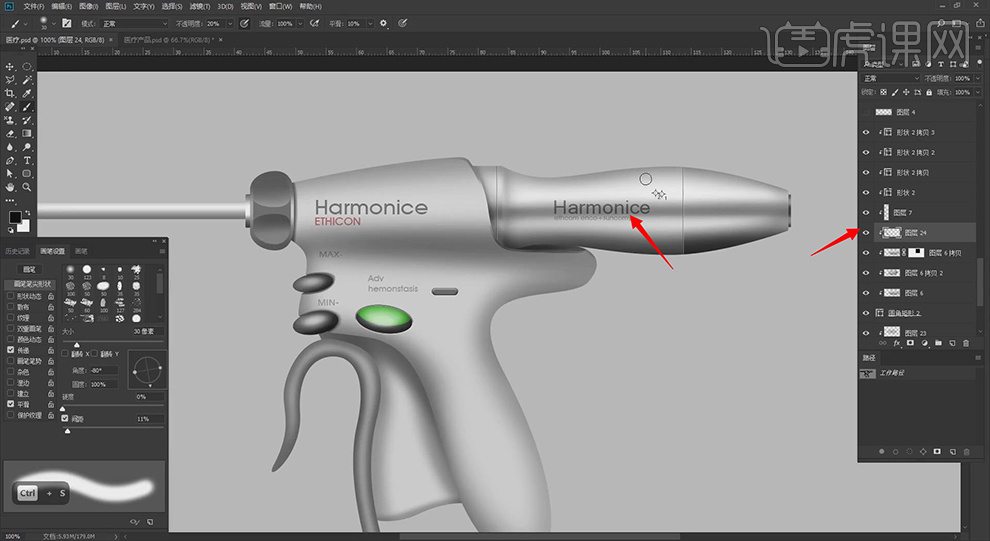Screen dimensions: 990x541
Task: Lock all with padlock icon
Action: click(x=929, y=92)
